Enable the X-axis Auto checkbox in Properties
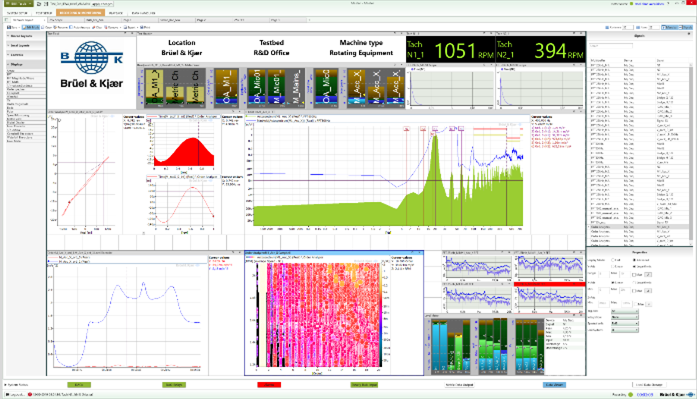Viewport: 697px width, 399px height. coord(634,275)
